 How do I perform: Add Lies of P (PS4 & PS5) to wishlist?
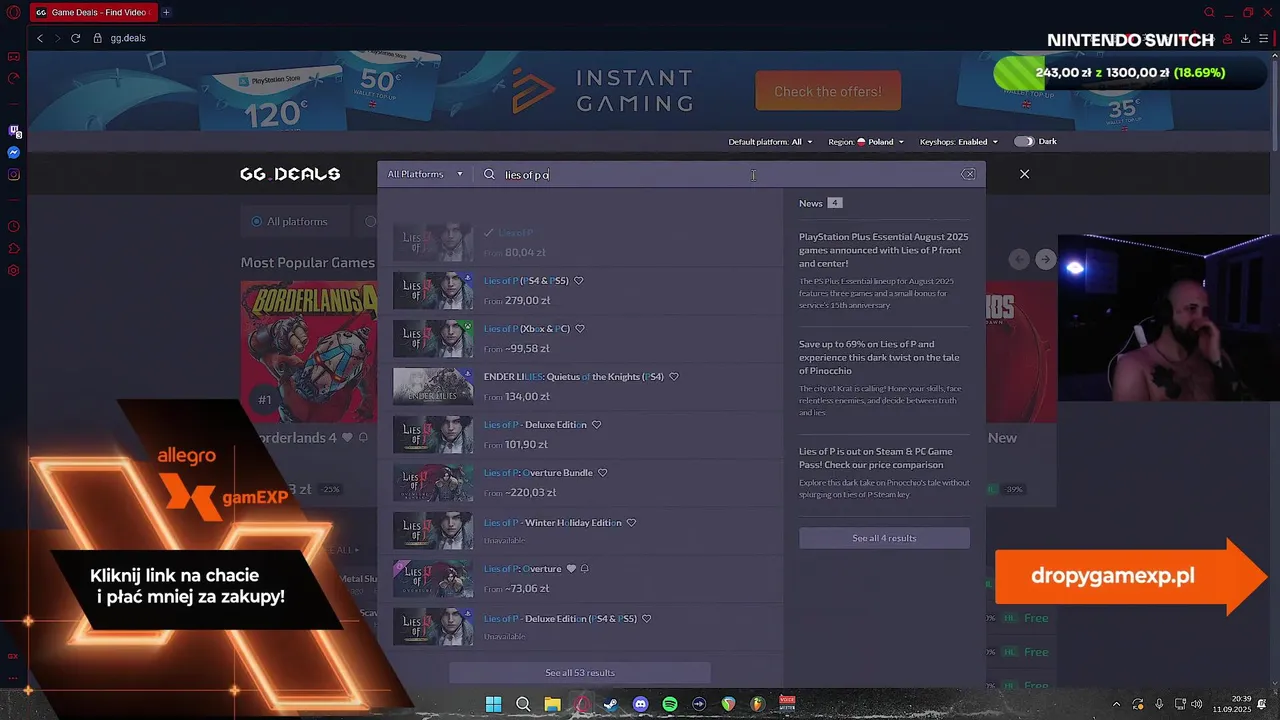[579, 281]
